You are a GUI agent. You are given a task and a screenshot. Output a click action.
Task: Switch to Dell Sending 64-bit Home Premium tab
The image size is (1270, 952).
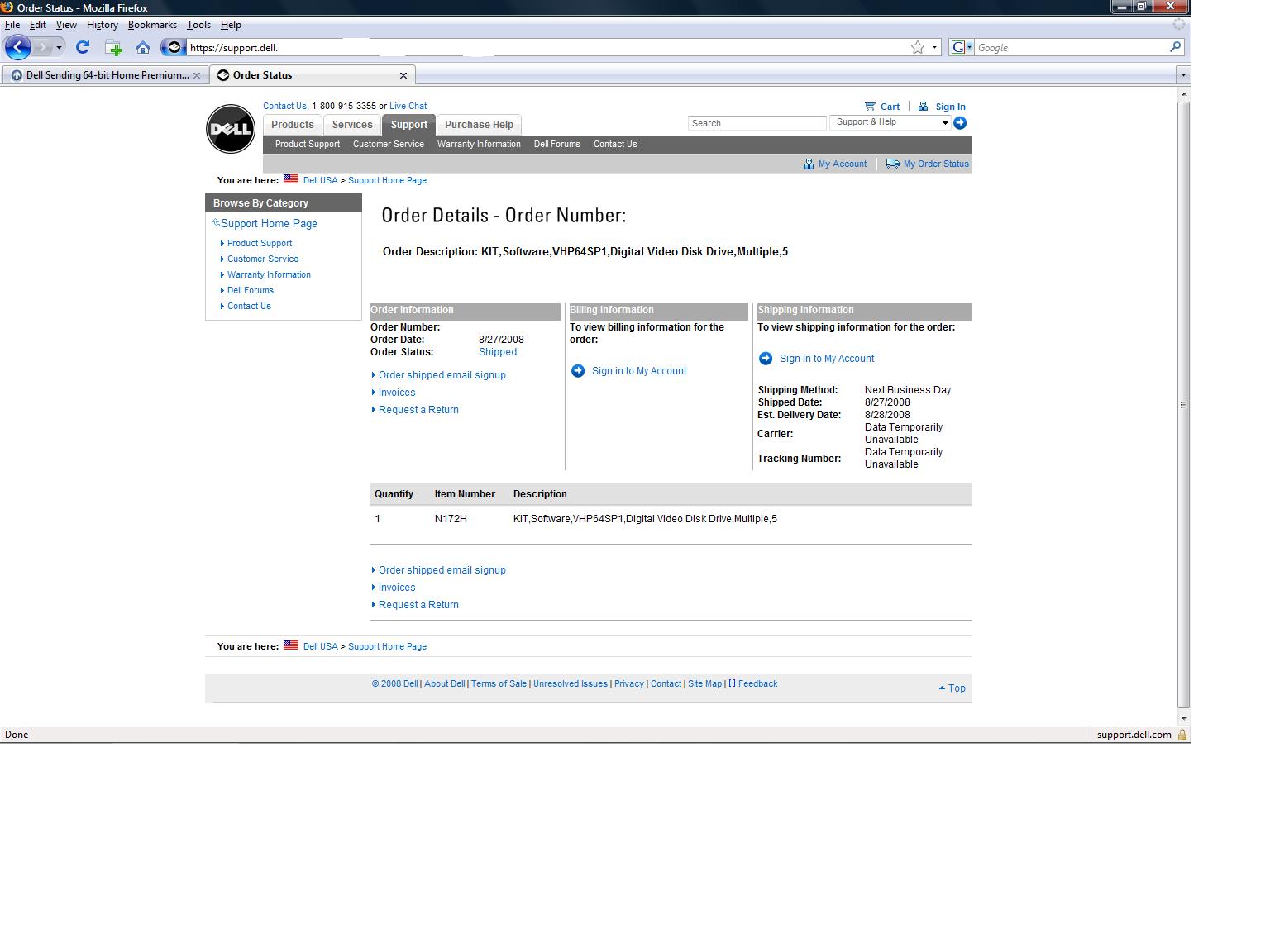pyautogui.click(x=104, y=75)
